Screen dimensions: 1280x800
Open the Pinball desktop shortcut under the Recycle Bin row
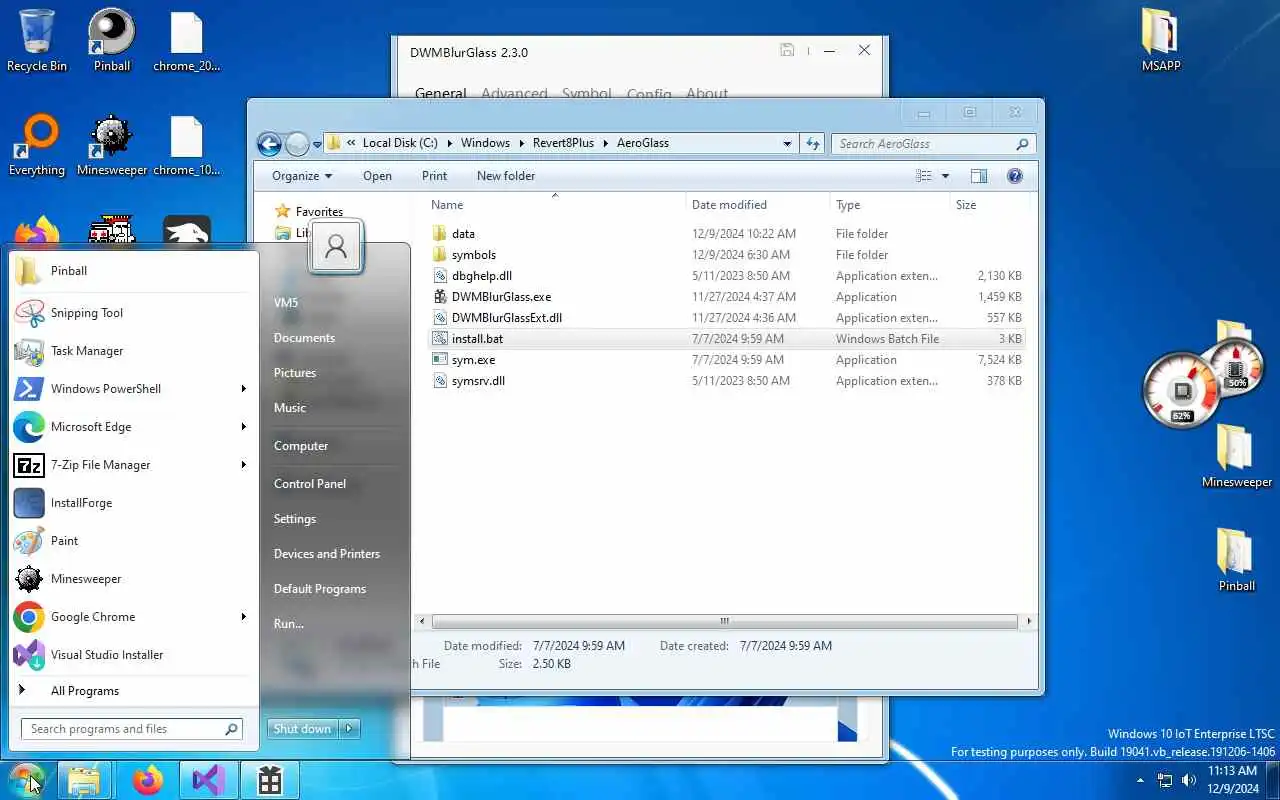click(x=112, y=40)
